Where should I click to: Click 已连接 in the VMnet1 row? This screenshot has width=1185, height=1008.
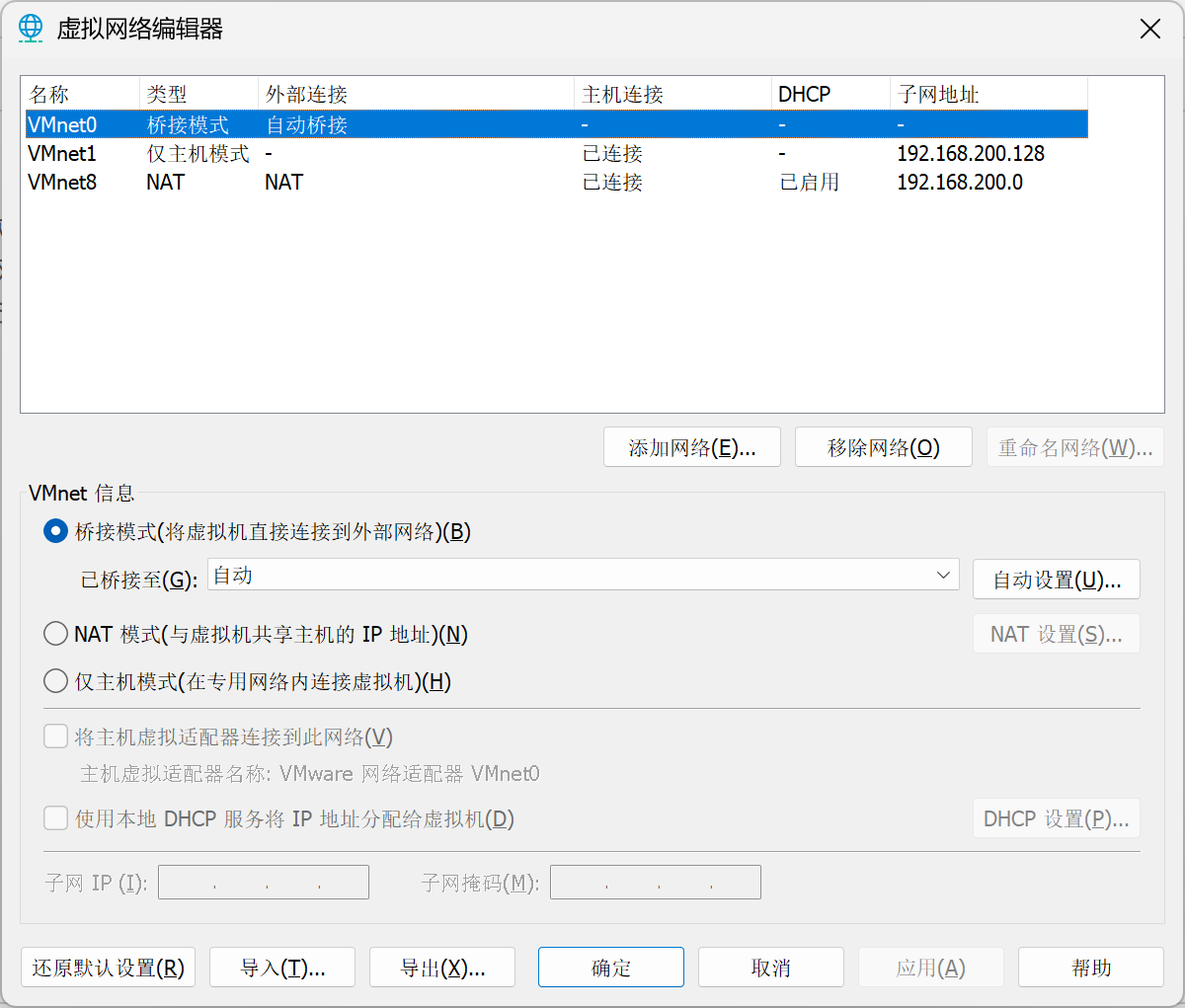tap(613, 153)
